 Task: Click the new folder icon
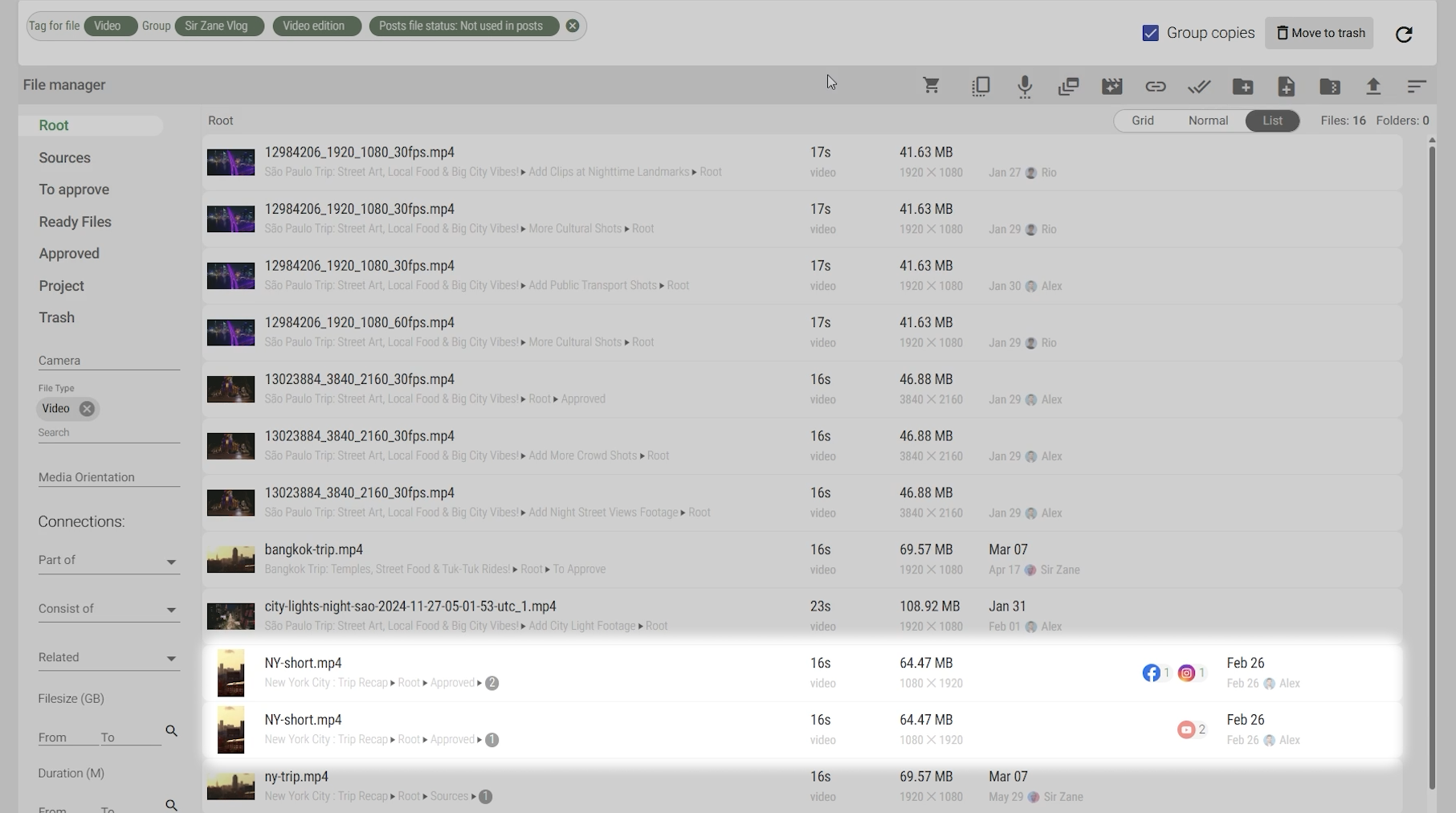(1242, 86)
